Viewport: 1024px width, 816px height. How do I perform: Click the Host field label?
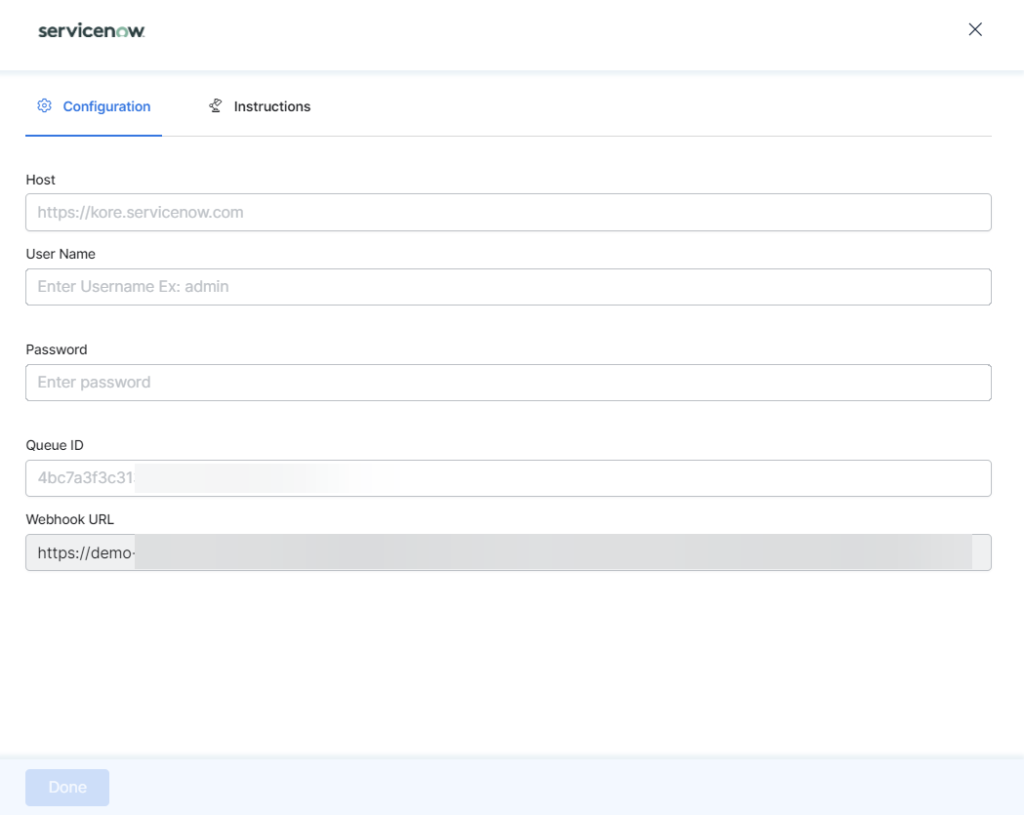click(40, 180)
